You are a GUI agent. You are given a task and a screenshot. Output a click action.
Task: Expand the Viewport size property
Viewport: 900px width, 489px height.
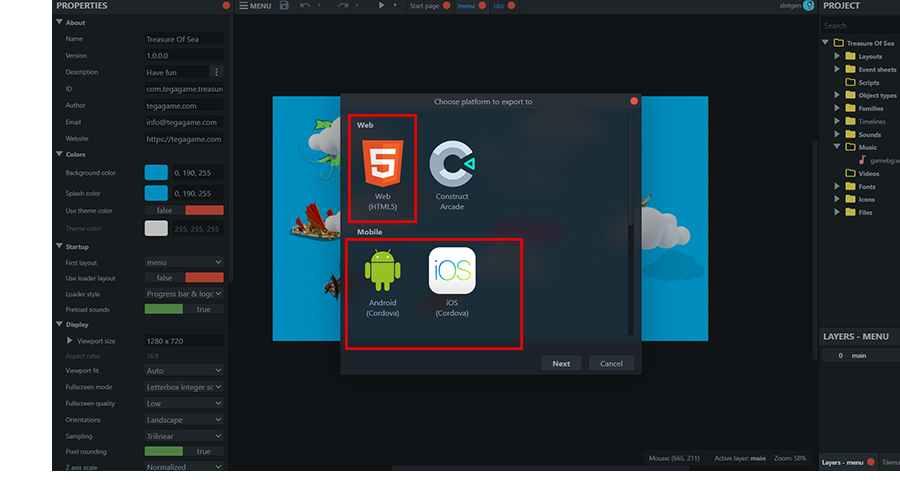click(69, 340)
